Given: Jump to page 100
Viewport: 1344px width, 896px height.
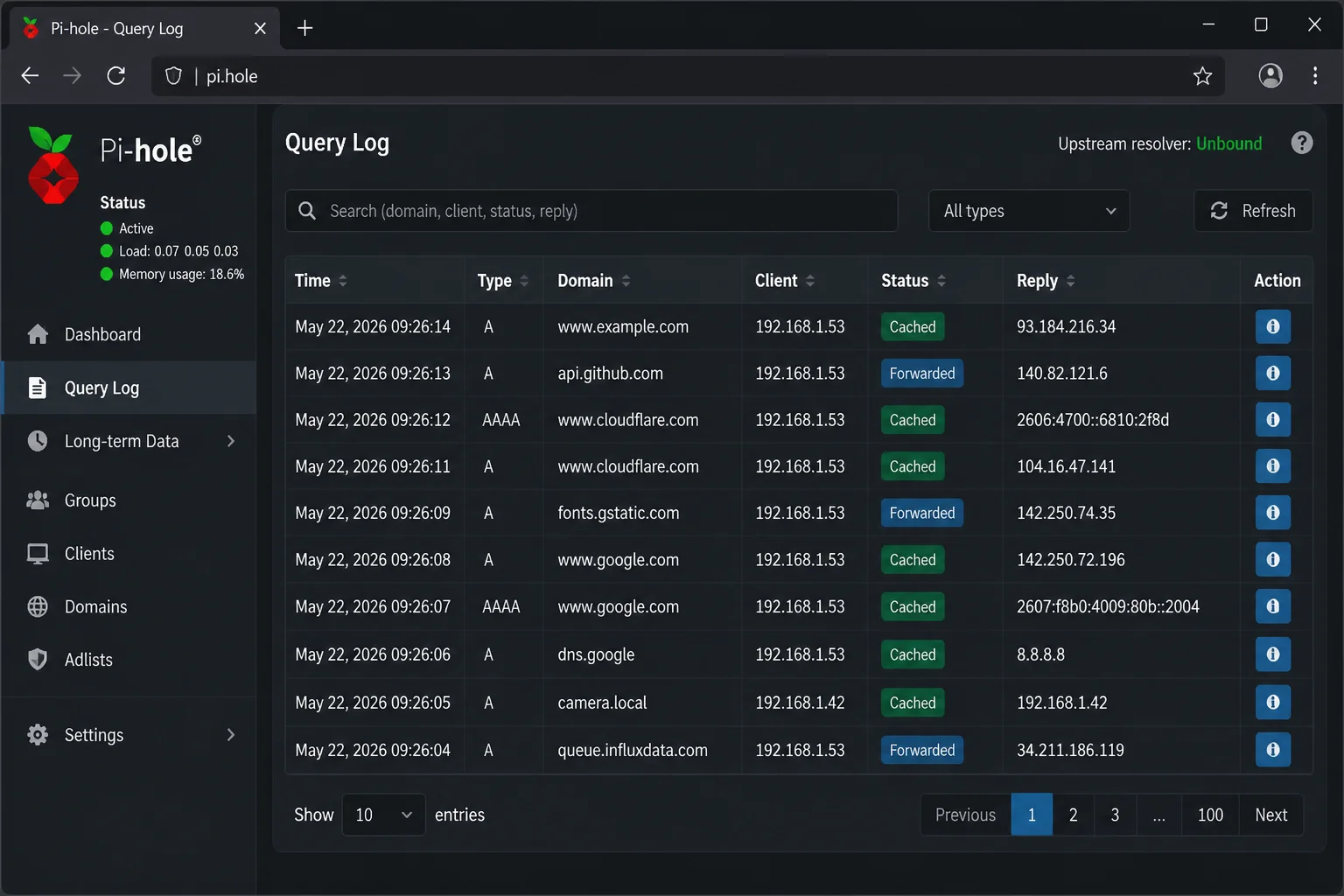Looking at the screenshot, I should 1210,815.
